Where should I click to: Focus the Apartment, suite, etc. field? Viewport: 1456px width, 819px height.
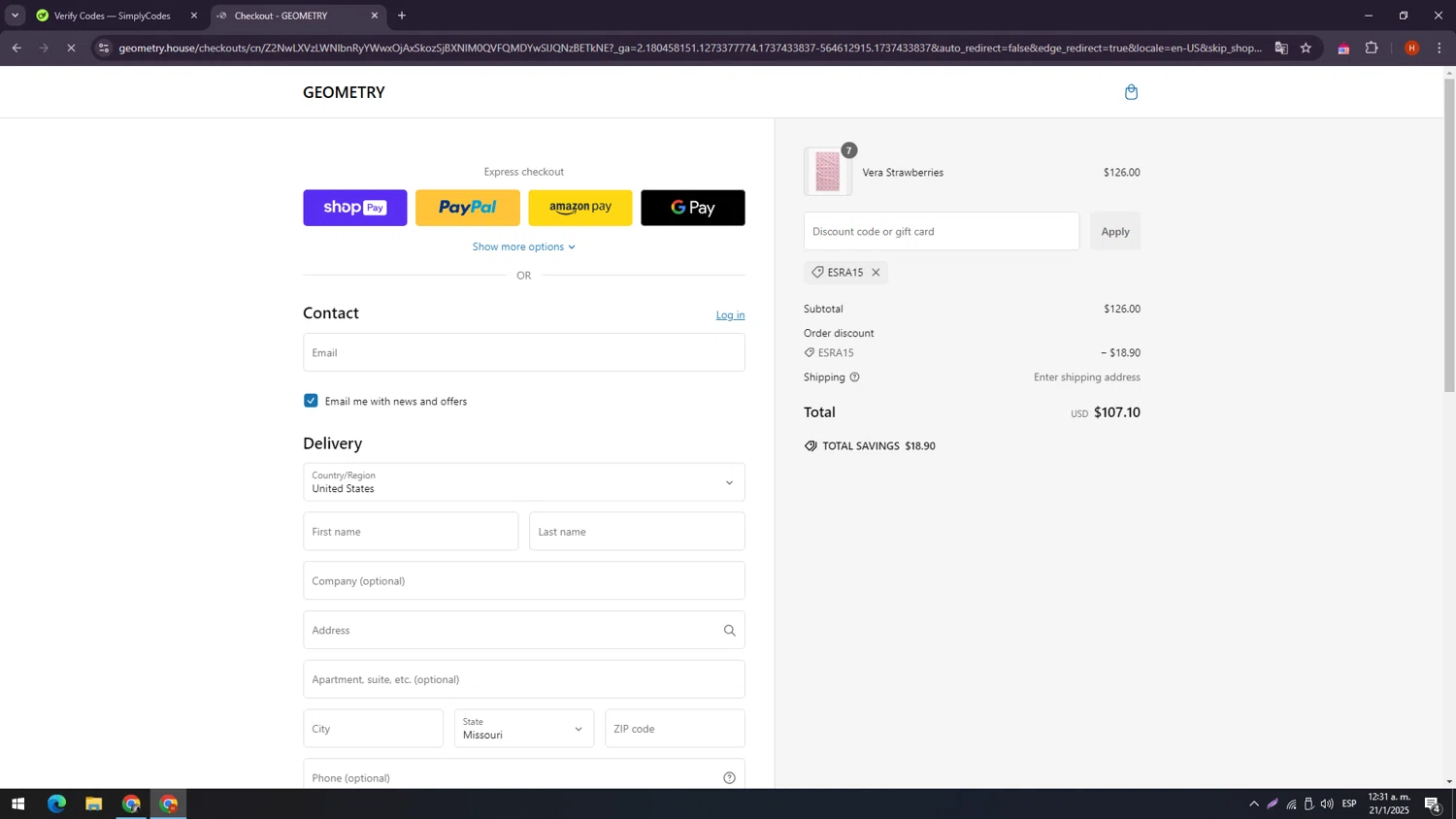[524, 679]
